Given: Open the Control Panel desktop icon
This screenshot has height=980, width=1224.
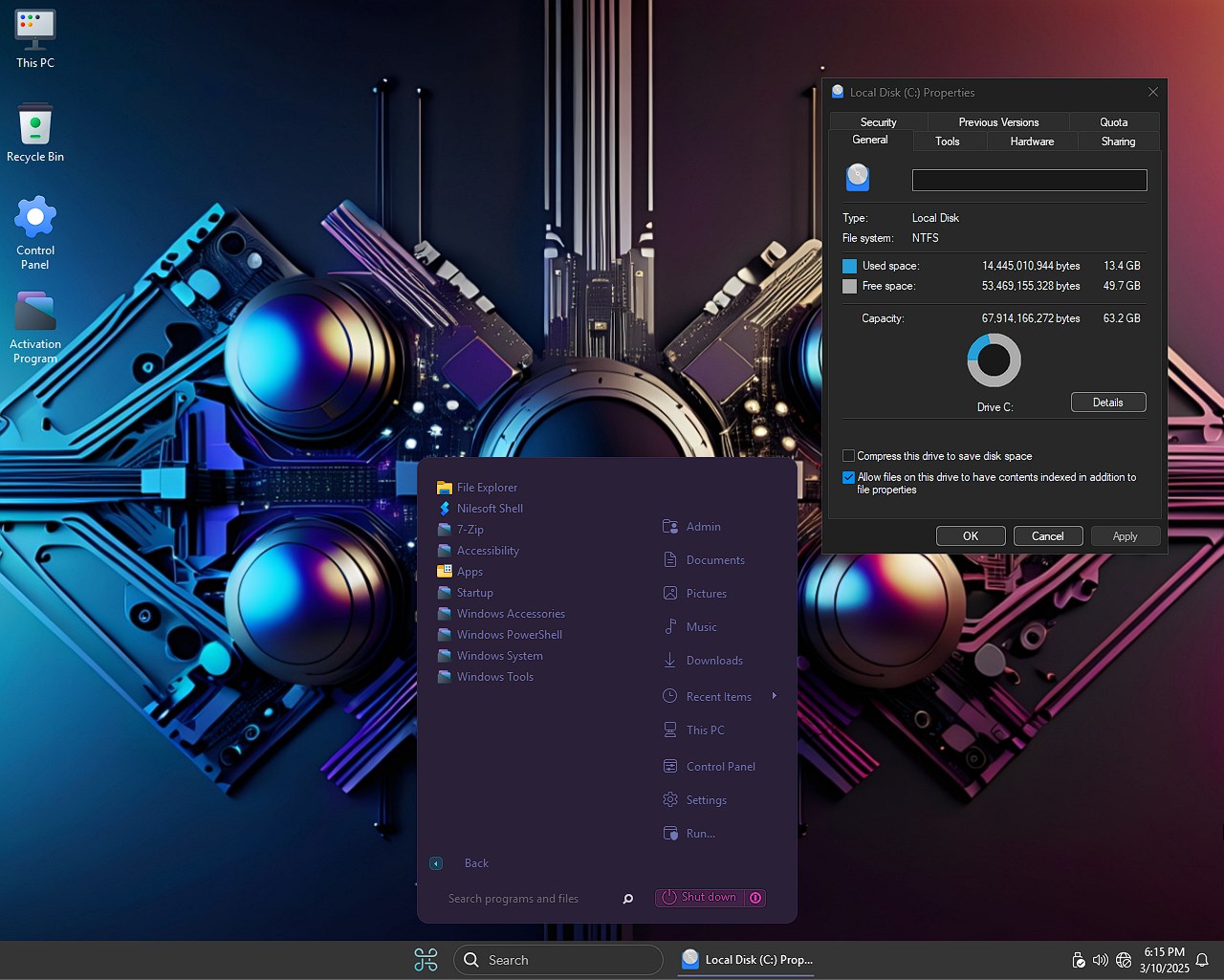Looking at the screenshot, I should coord(35,232).
